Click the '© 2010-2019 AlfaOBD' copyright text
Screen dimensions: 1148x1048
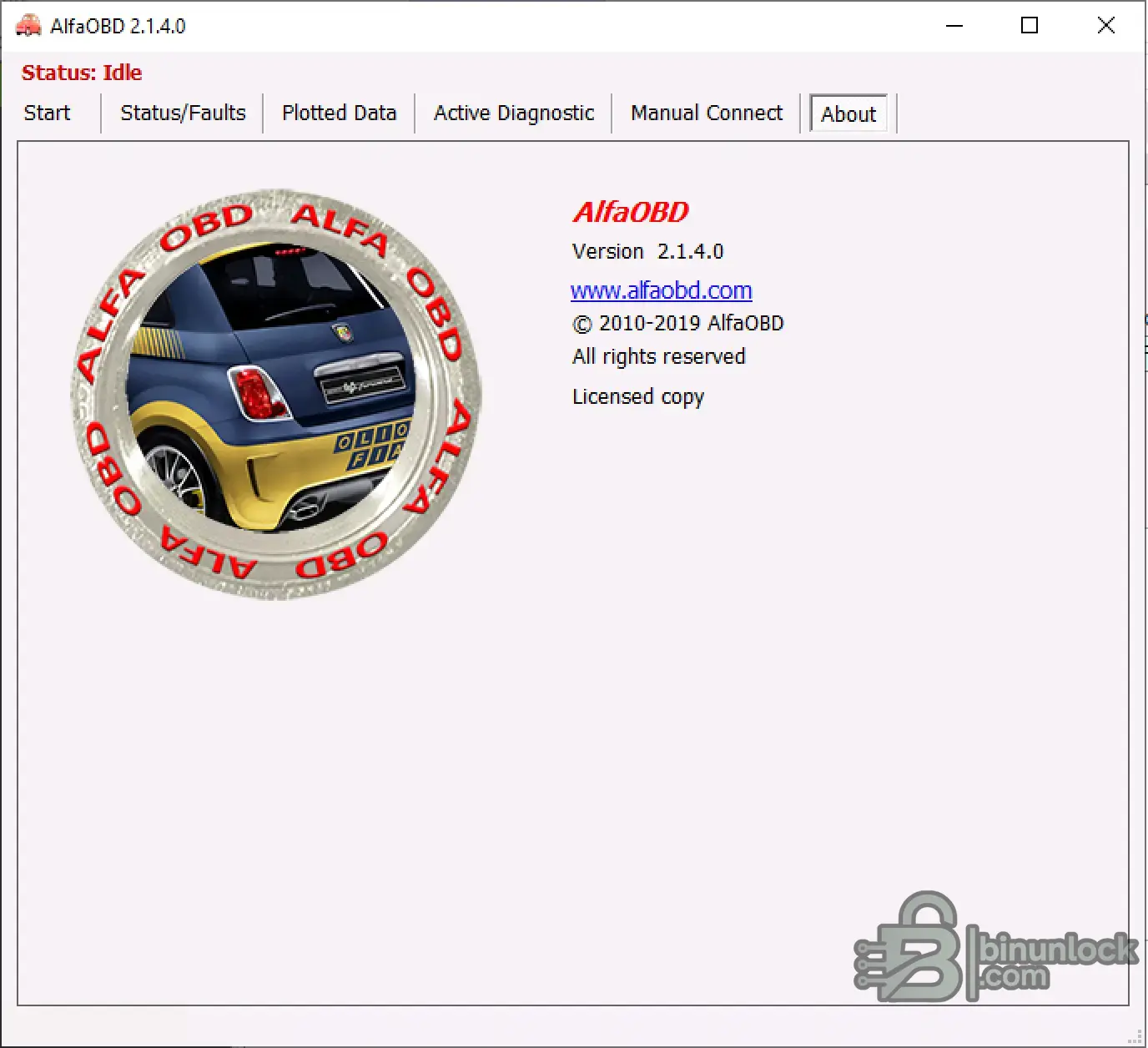coord(678,324)
